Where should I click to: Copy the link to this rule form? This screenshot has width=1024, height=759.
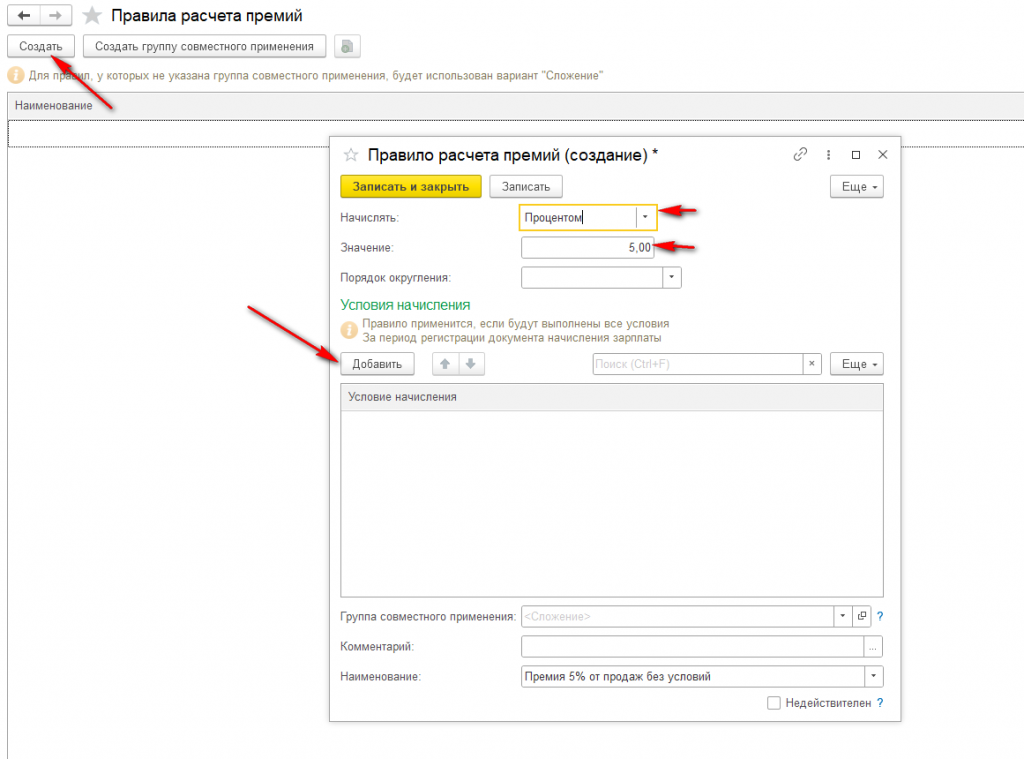coord(800,154)
